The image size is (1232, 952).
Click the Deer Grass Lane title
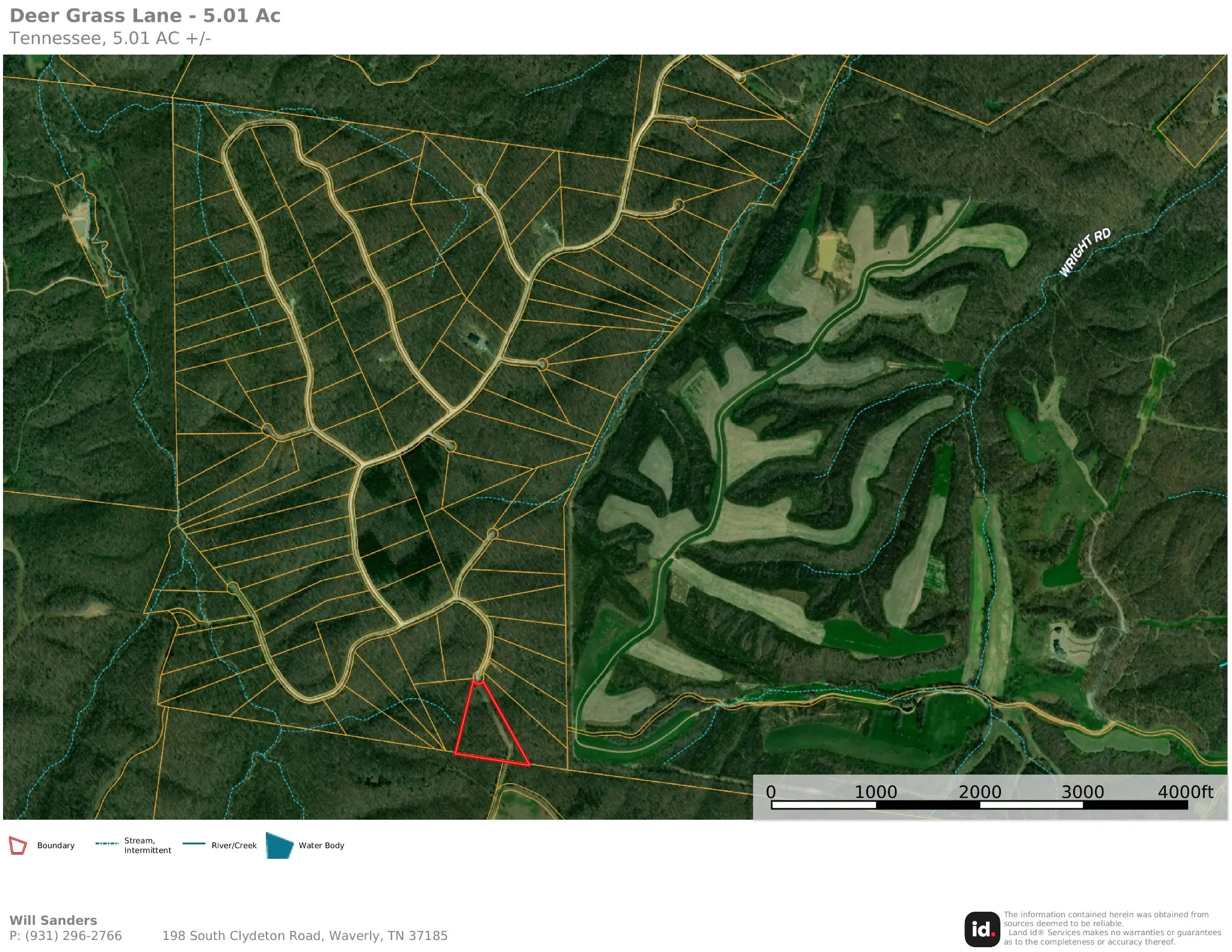pos(145,16)
